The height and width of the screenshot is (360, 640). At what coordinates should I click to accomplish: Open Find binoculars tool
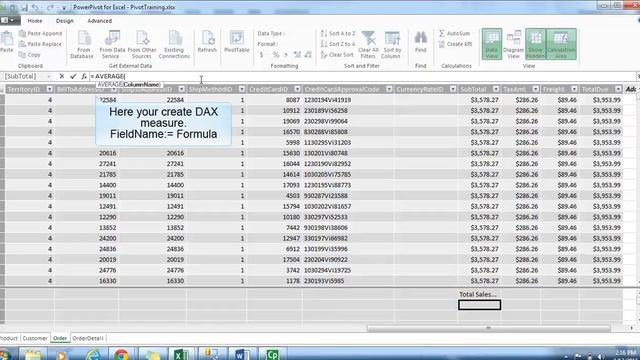tap(420, 41)
